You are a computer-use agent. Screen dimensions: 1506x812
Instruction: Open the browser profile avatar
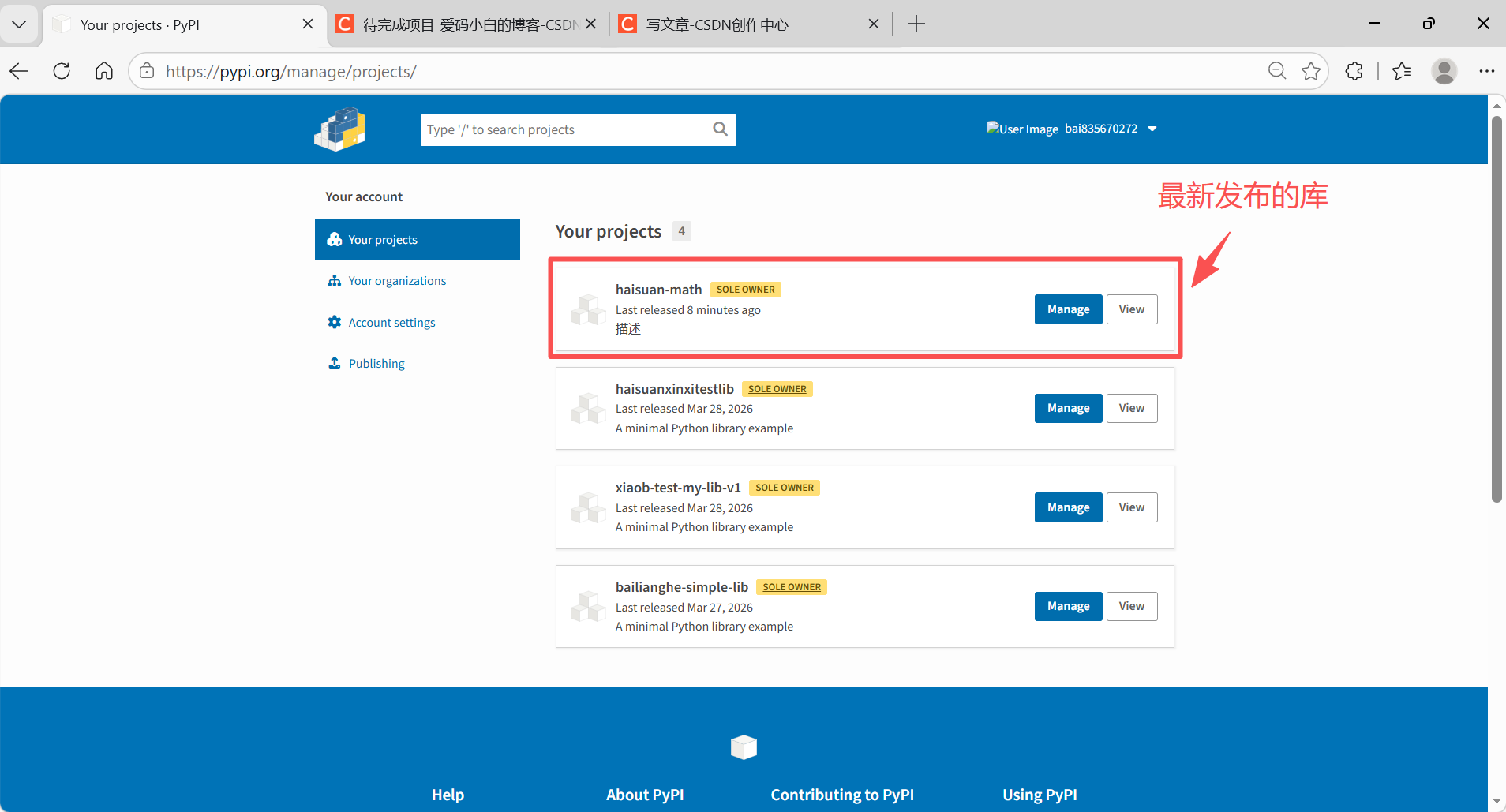click(x=1444, y=71)
